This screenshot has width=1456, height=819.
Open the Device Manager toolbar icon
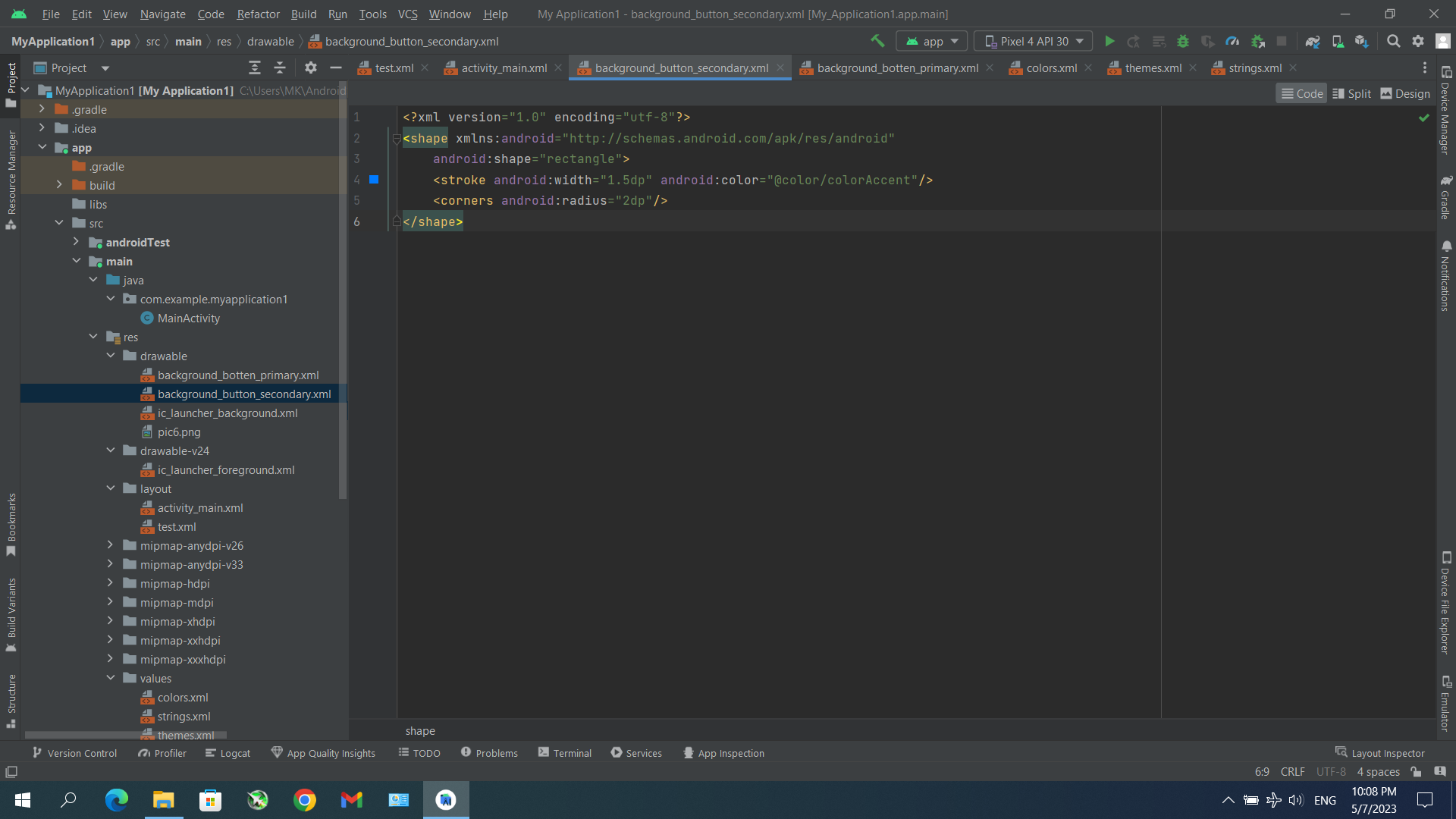pos(1338,41)
